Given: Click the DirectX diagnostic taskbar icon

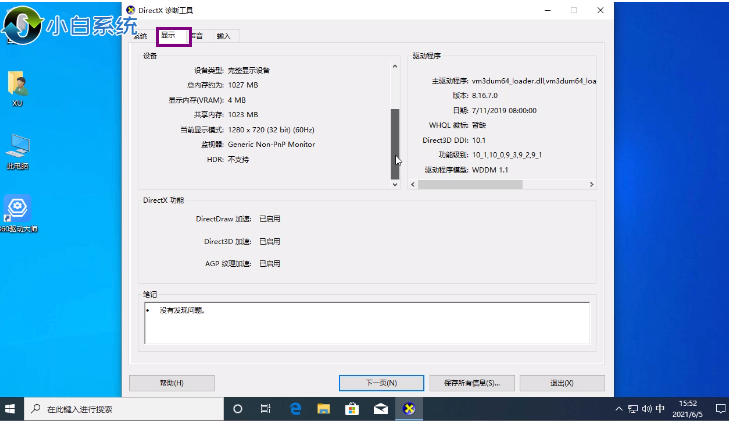Looking at the screenshot, I should [408, 409].
